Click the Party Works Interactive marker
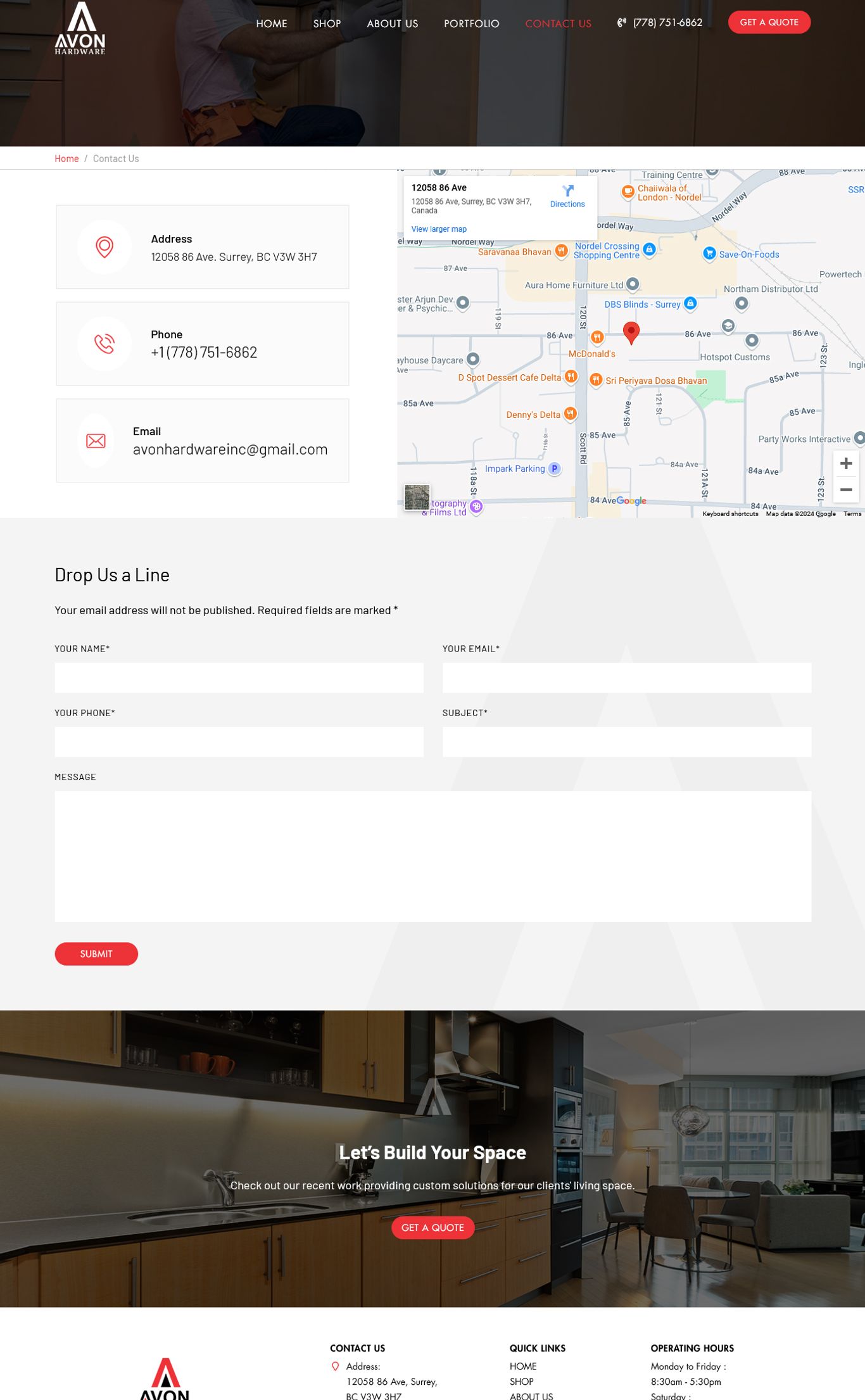This screenshot has width=865, height=1400. 859,438
